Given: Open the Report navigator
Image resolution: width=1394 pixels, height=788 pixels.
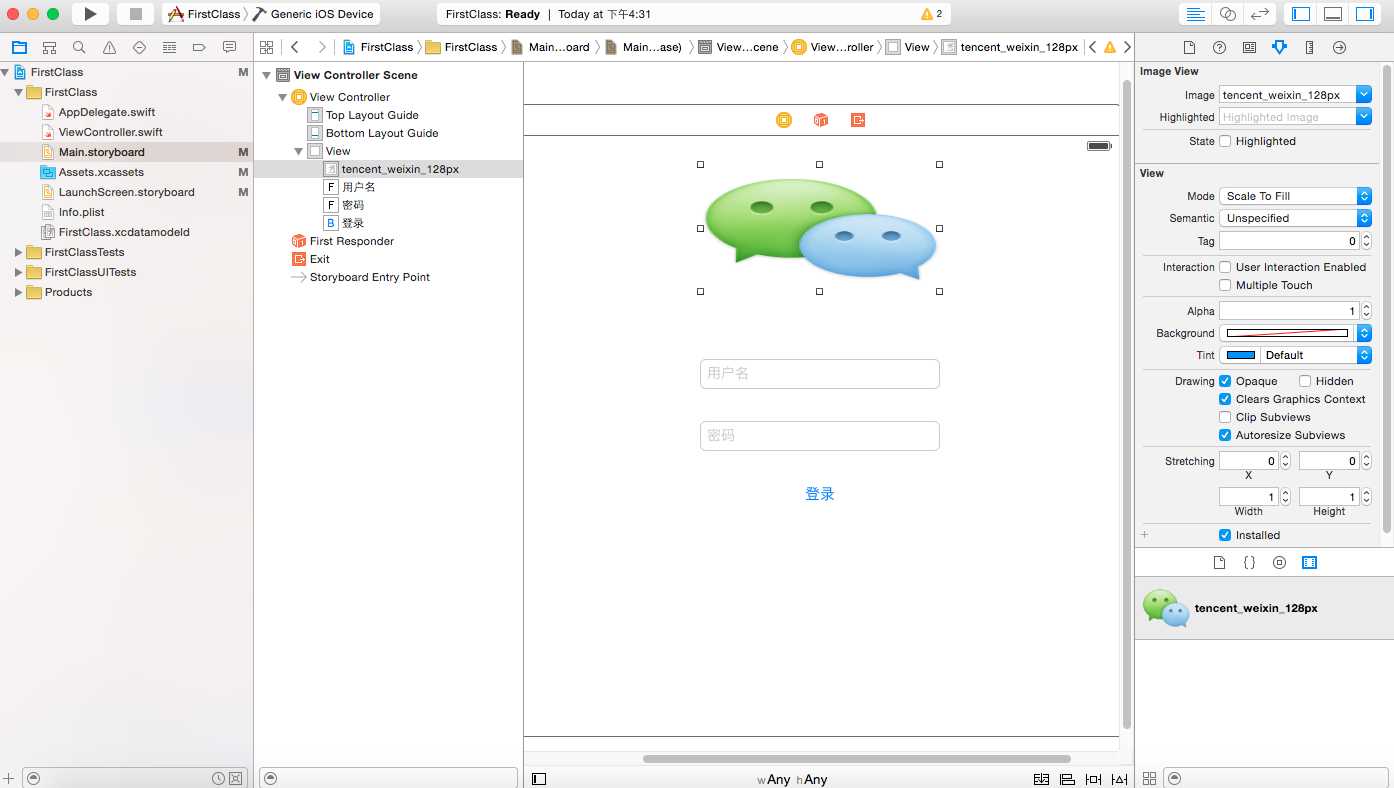Looking at the screenshot, I should point(229,47).
